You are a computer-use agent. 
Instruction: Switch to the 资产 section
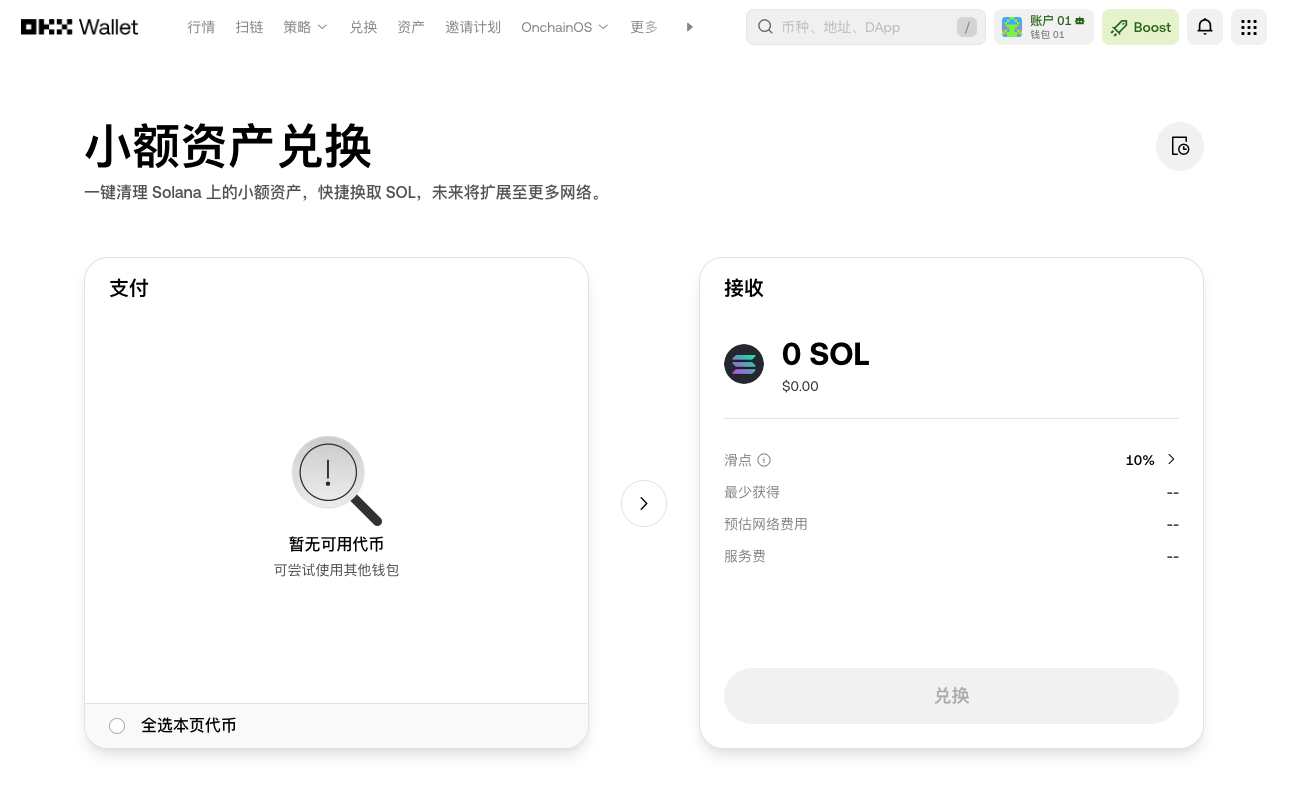(x=410, y=27)
